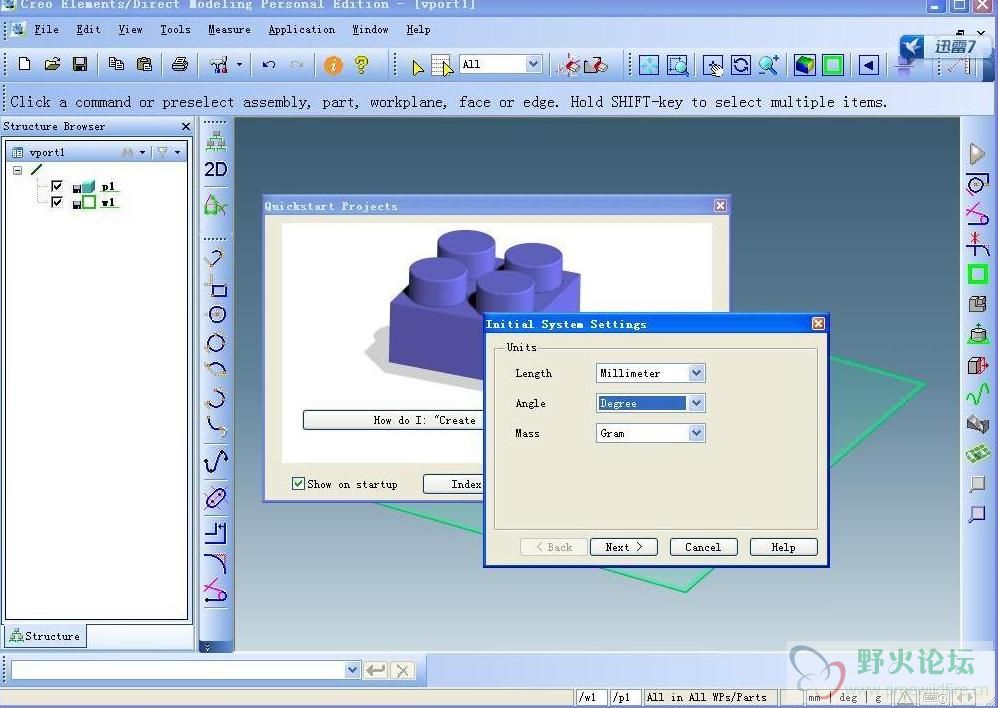Click the 2D mode icon
Screen dimensions: 998x708
pos(215,169)
